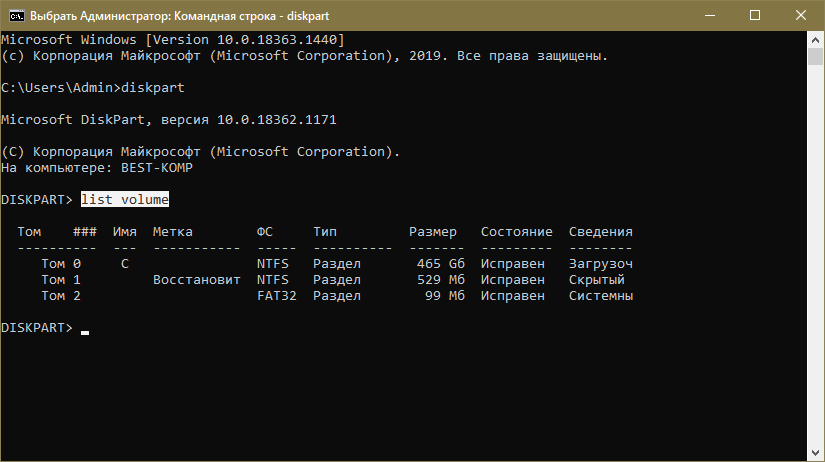Screen dimensions: 825x462
Task: Click 'Том 0' in the volume list
Action: (61, 264)
